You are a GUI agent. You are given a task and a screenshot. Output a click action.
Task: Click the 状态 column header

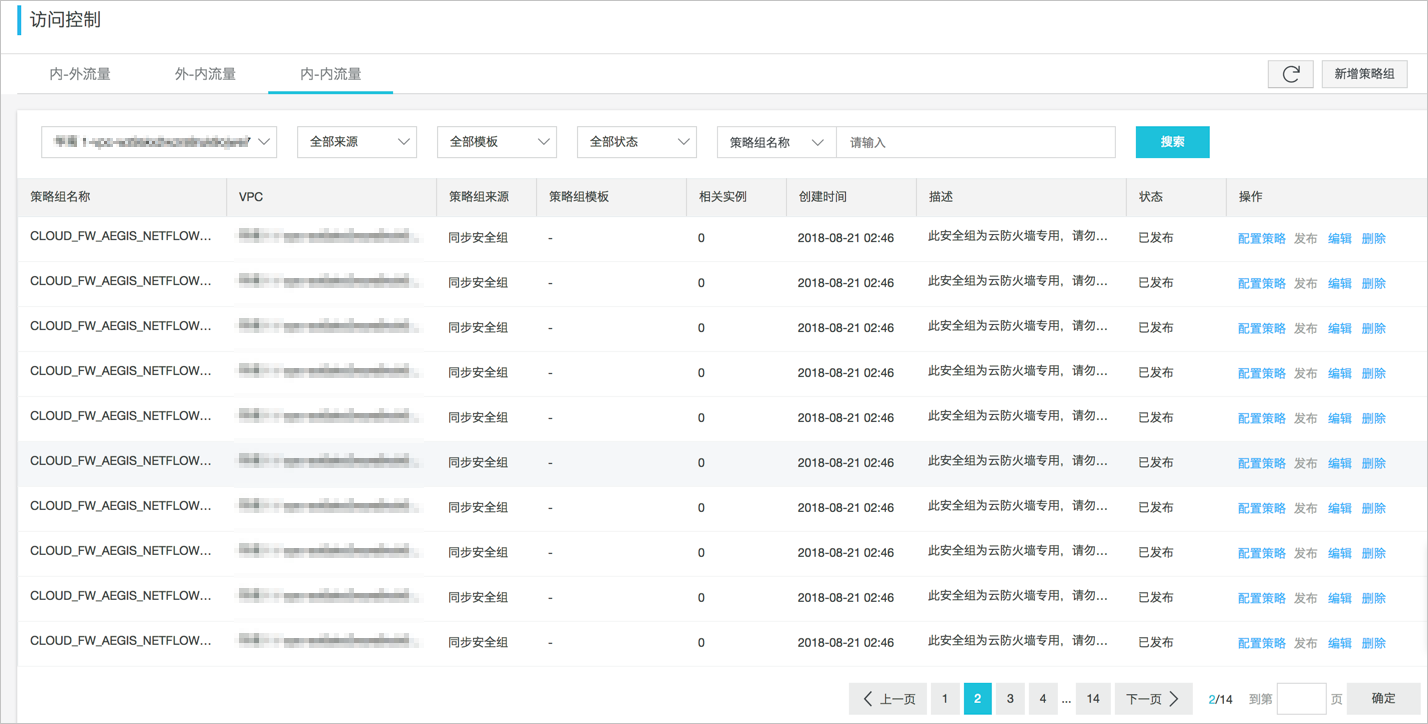pos(1151,197)
